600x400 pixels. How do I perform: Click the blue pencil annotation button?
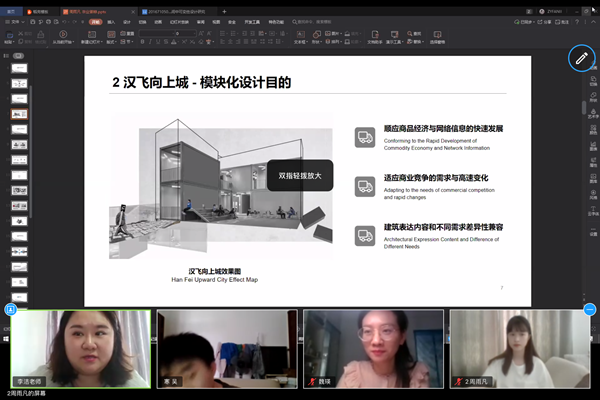(x=581, y=58)
